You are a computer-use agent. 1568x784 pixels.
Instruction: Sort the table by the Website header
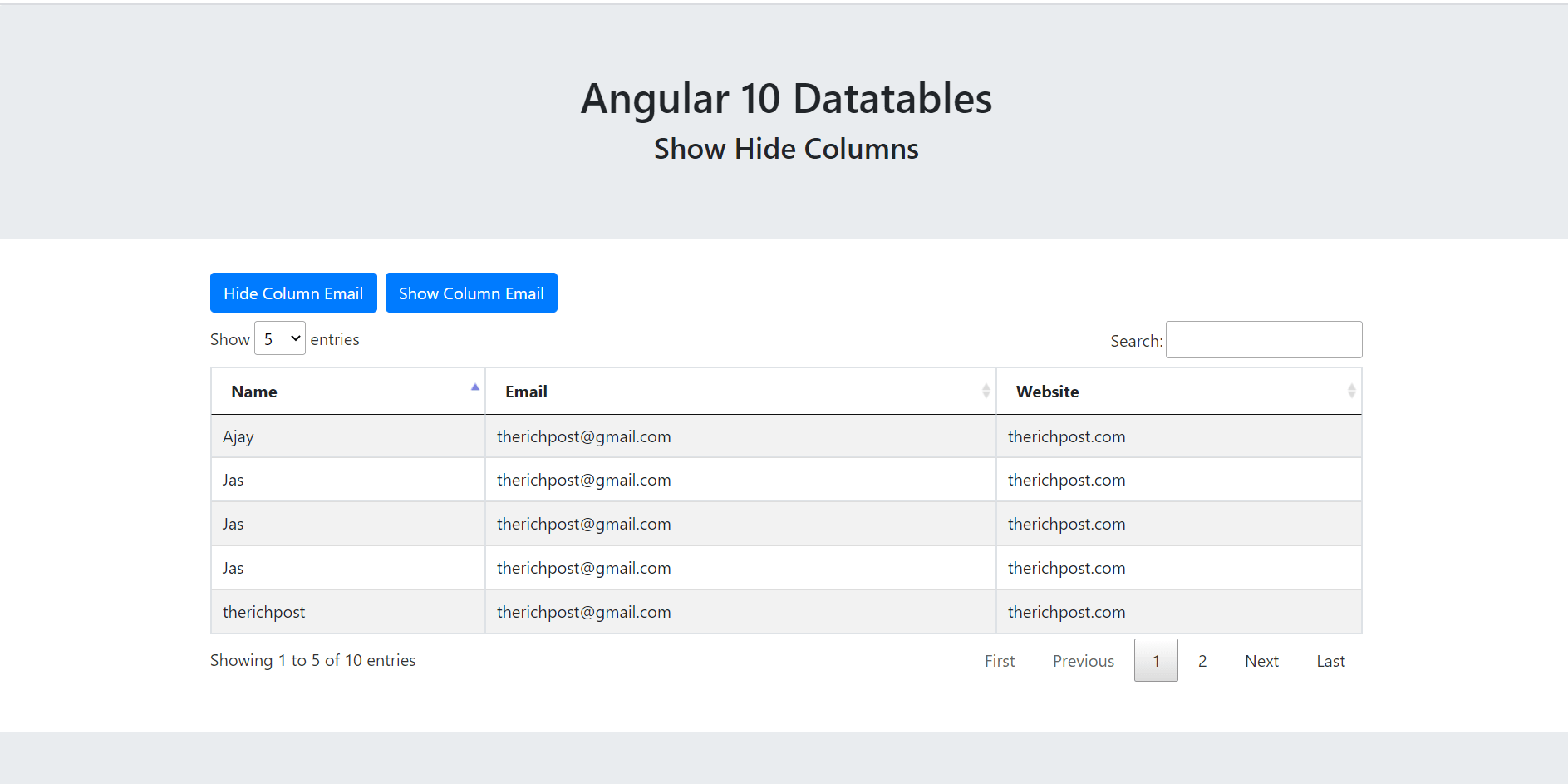(x=1047, y=391)
